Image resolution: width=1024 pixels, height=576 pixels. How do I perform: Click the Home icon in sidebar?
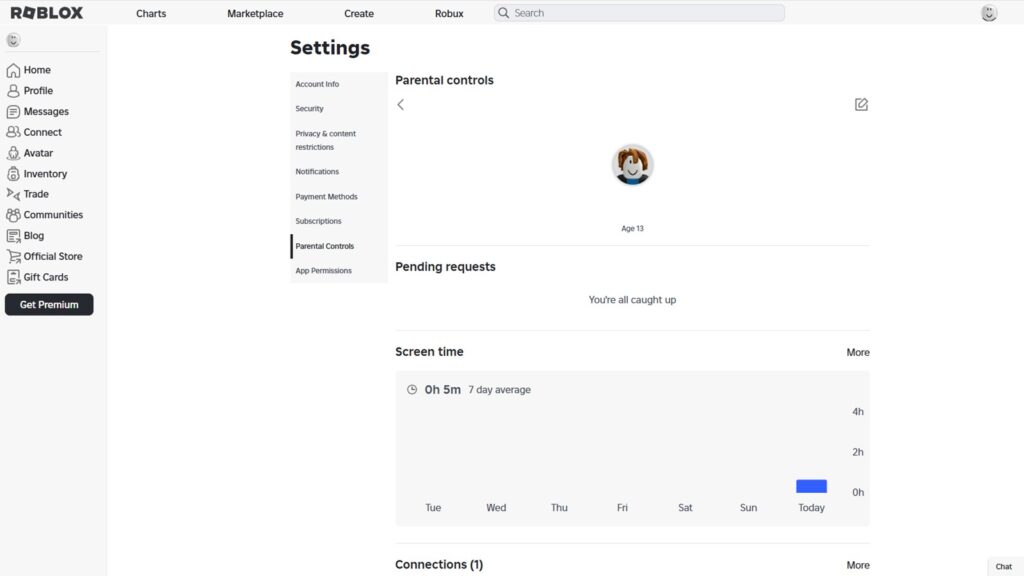13,70
